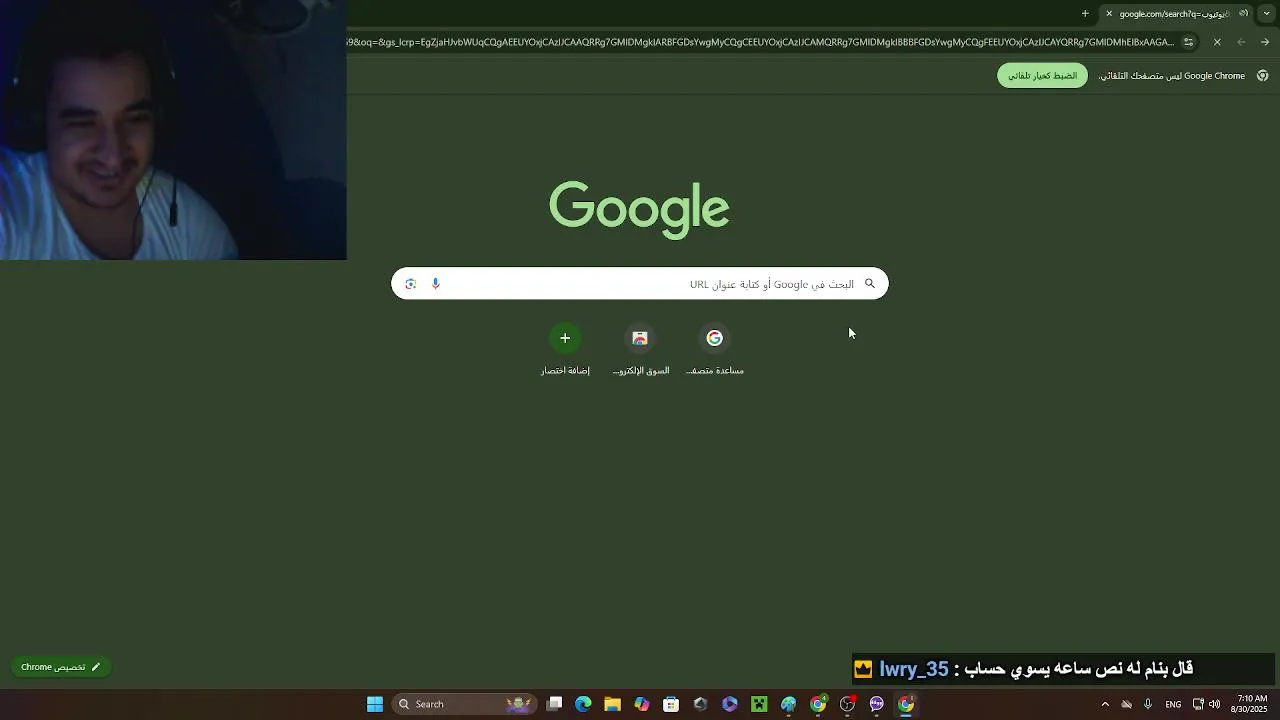Focus the Google search input field
The height and width of the screenshot is (720, 1280).
640,284
